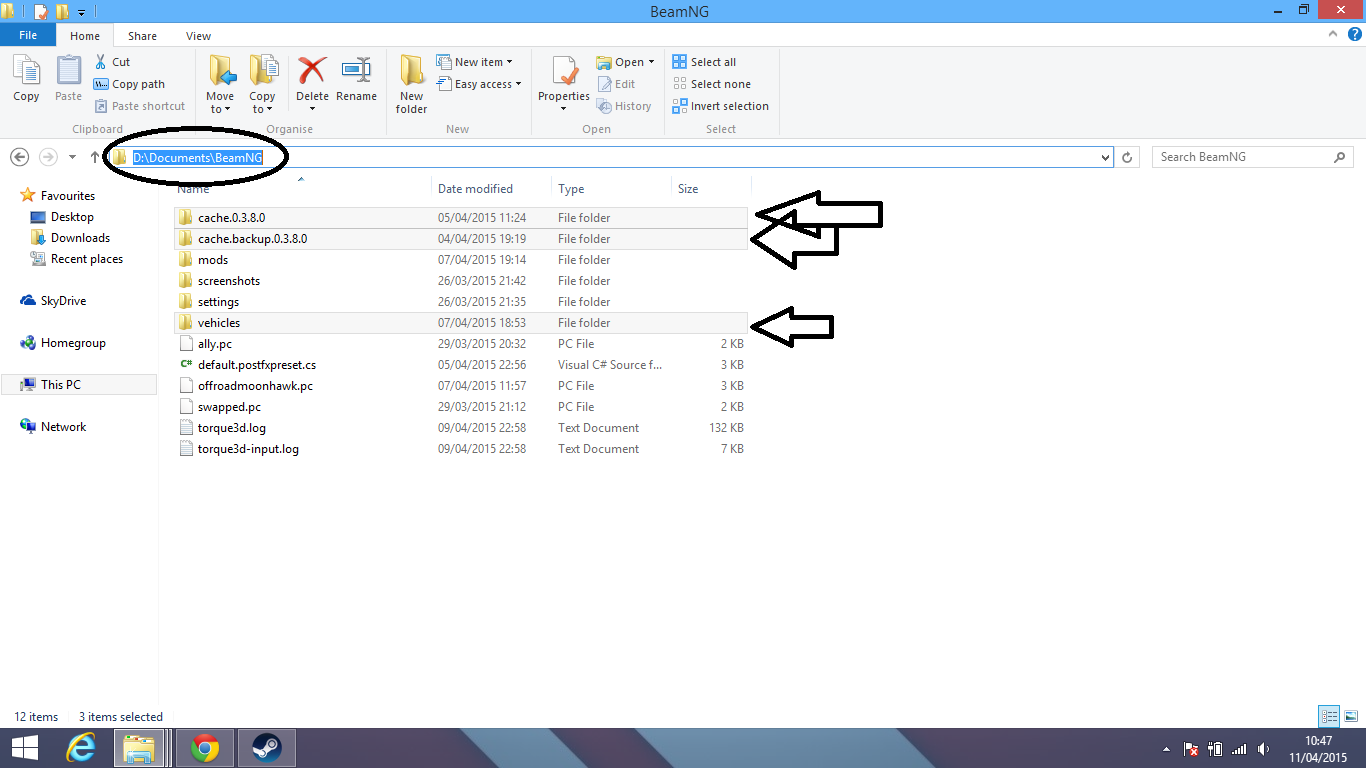The height and width of the screenshot is (768, 1366).
Task: Open the Windows Start button
Action: click(x=24, y=748)
